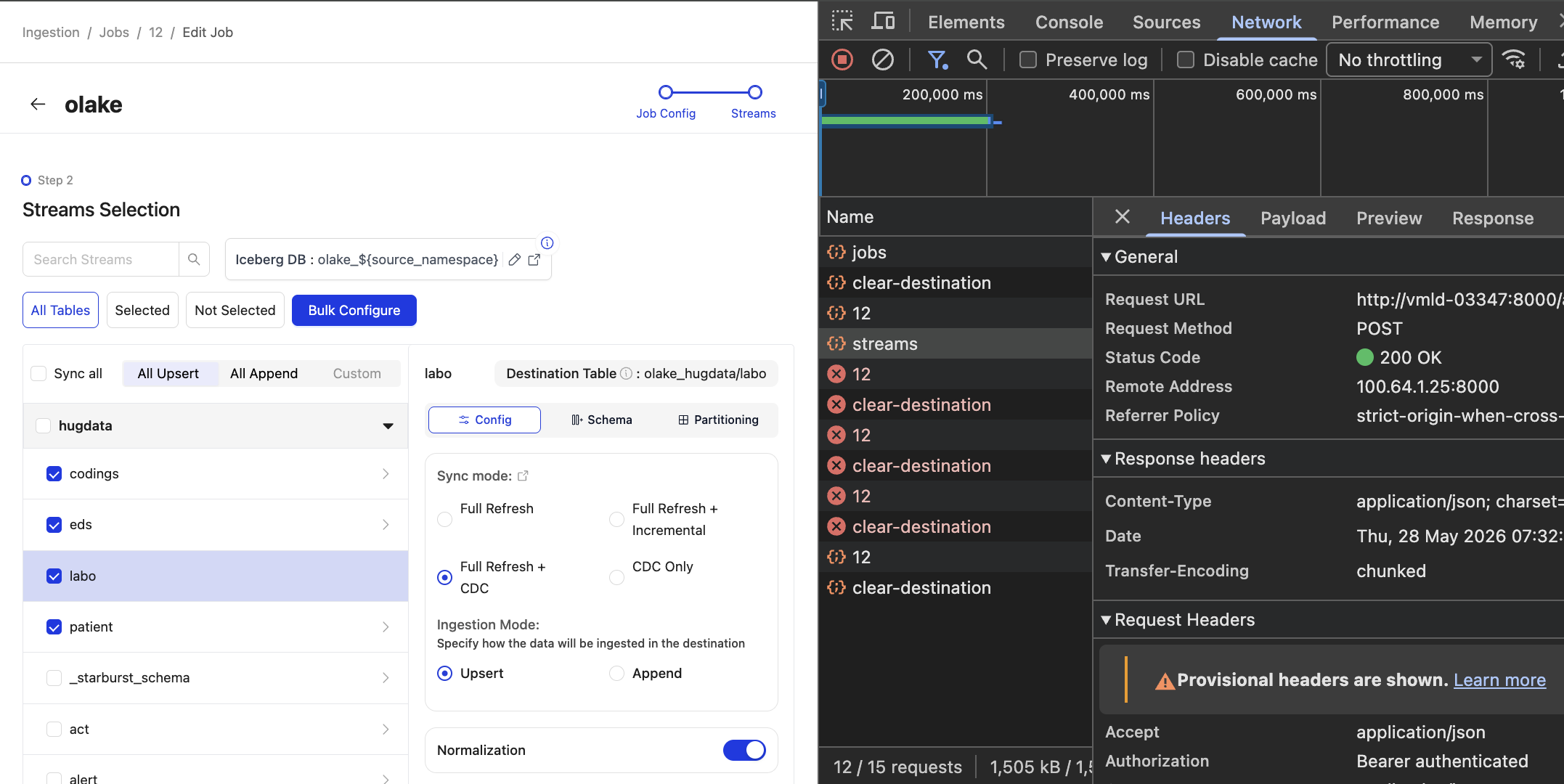The image size is (1564, 784).
Task: Go to Jobs breadcrumb link
Action: pyautogui.click(x=114, y=32)
